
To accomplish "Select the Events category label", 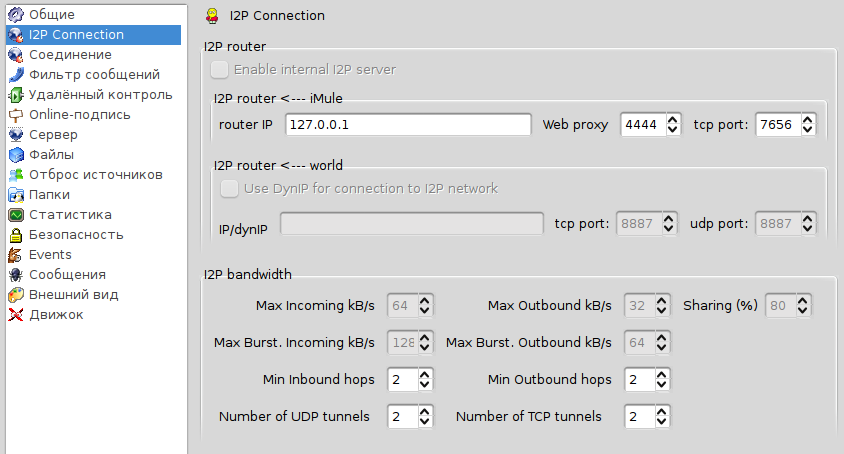I will tap(50, 255).
